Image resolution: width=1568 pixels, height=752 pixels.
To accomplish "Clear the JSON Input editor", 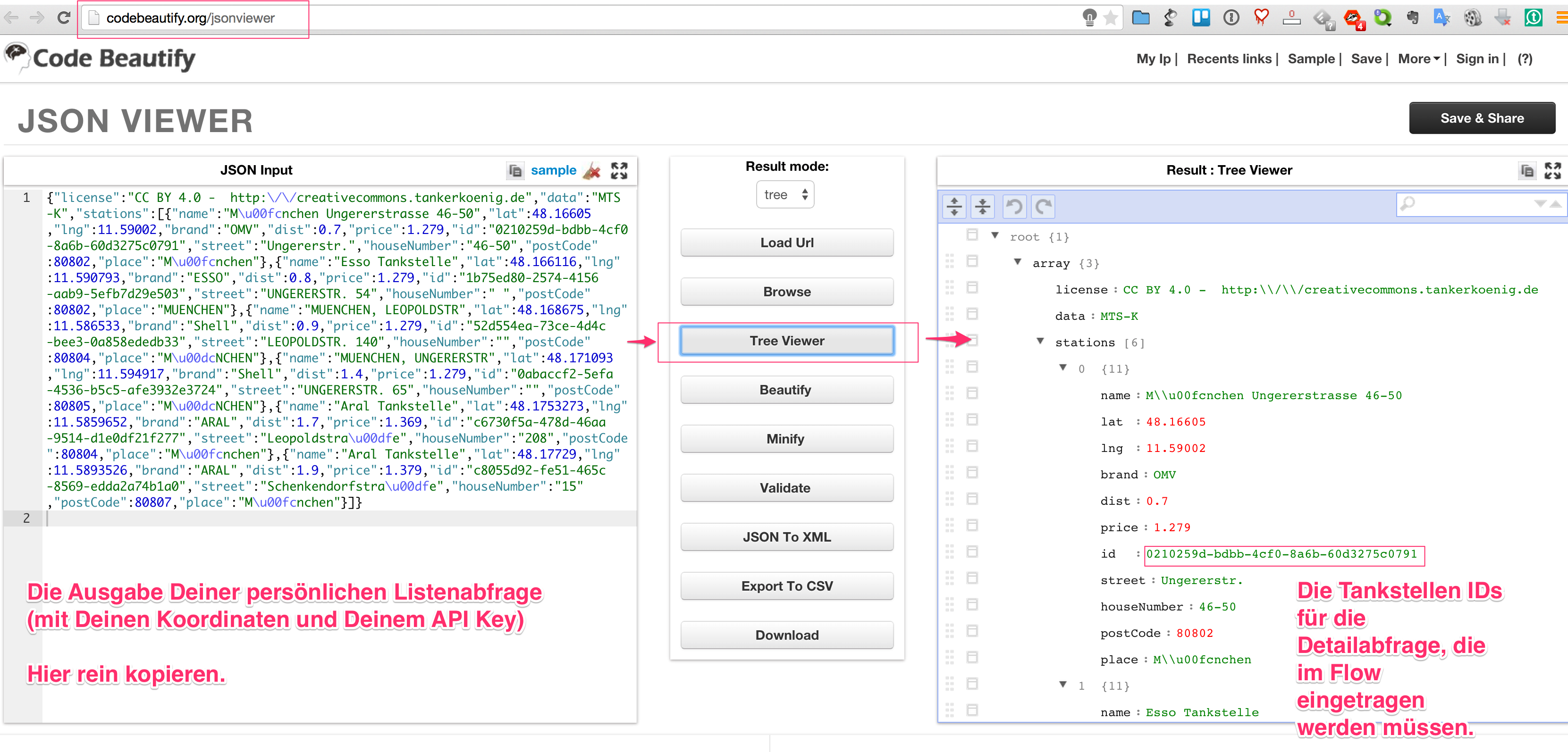I will (591, 170).
